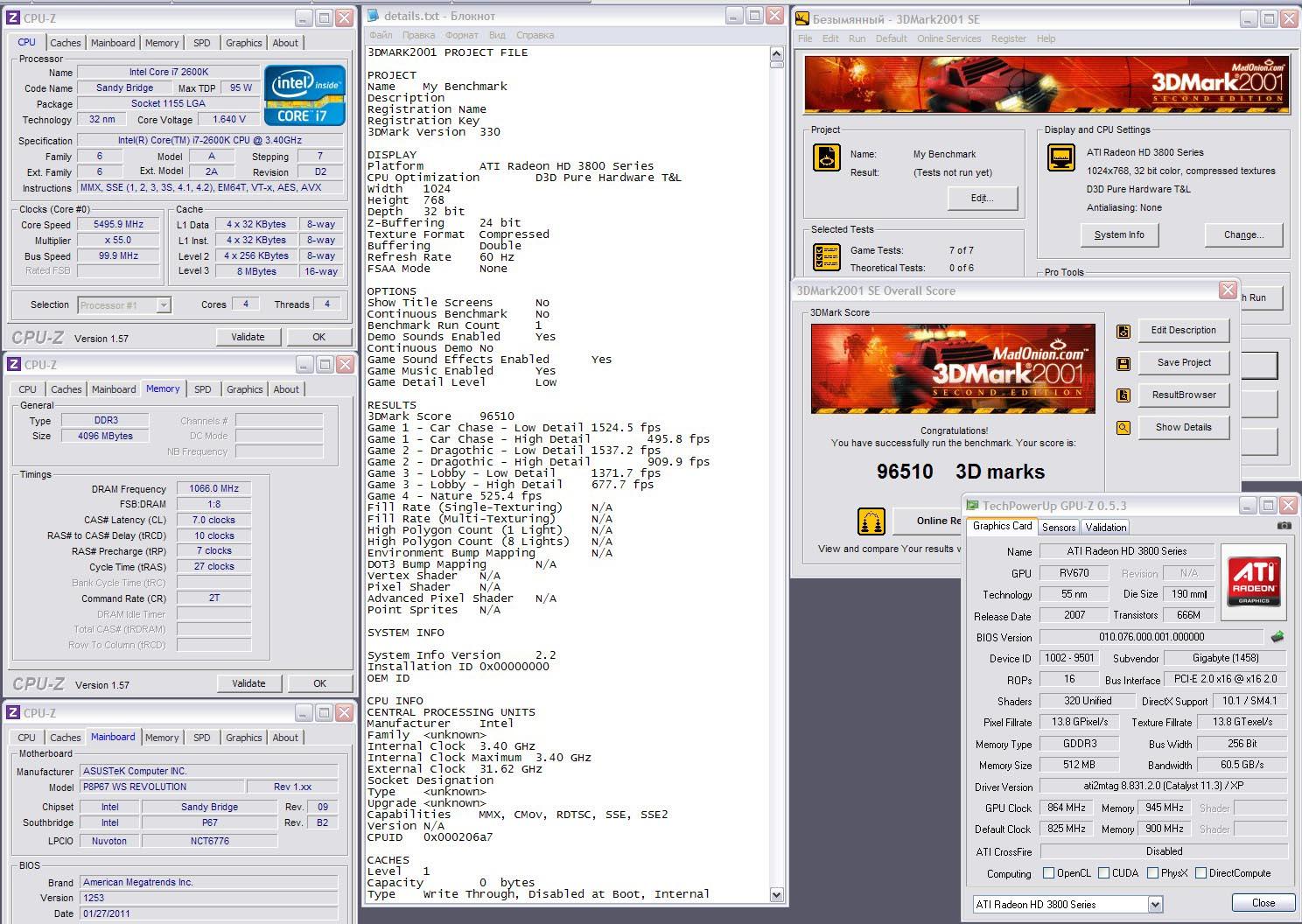Open the Формат menu in Notepad
This screenshot has width=1302, height=924.
coord(462,35)
